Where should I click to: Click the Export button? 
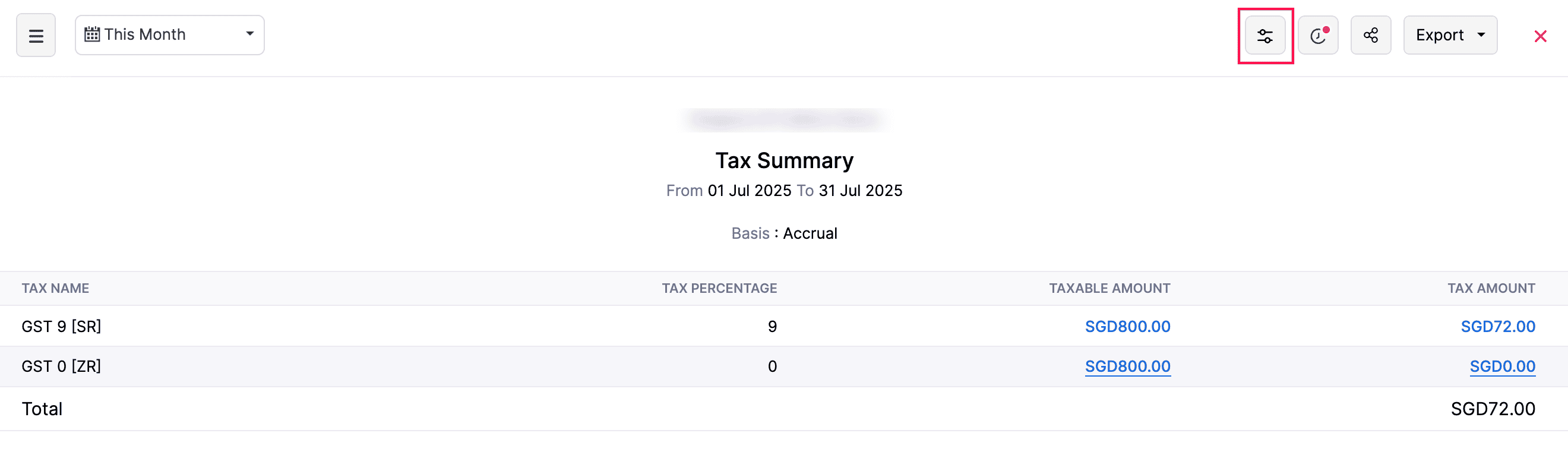point(1440,34)
